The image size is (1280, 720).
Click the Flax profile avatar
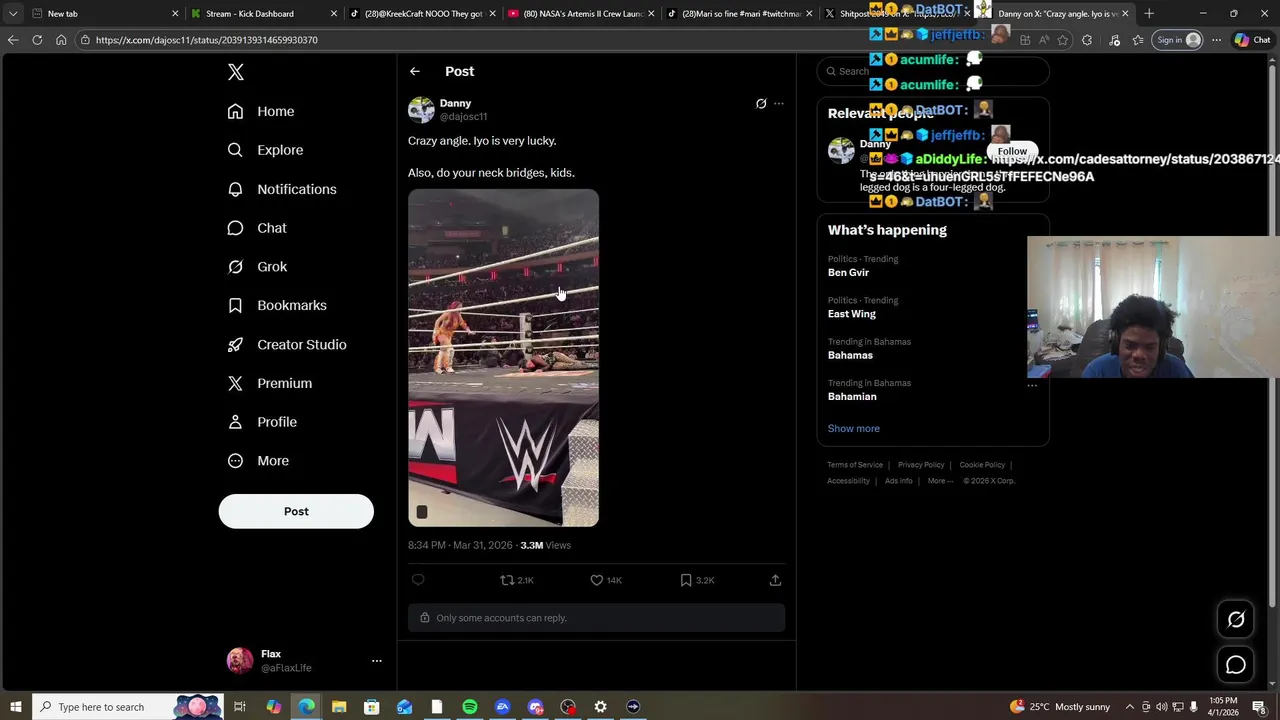240,661
